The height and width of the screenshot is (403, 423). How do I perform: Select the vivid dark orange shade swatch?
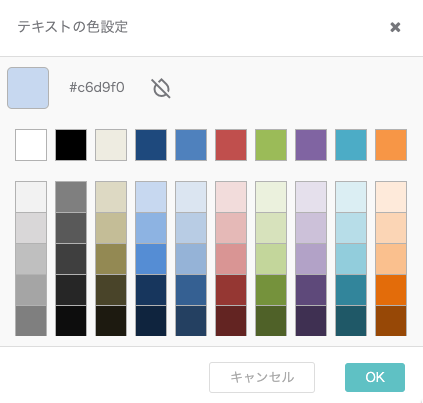pyautogui.click(x=391, y=290)
